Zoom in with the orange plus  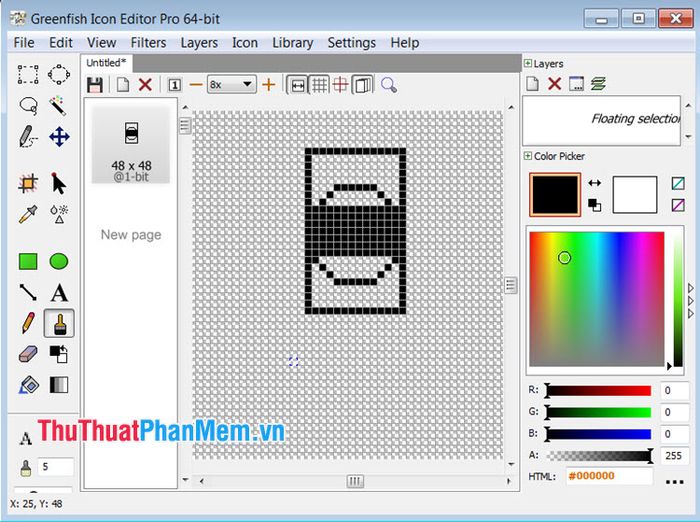click(268, 84)
